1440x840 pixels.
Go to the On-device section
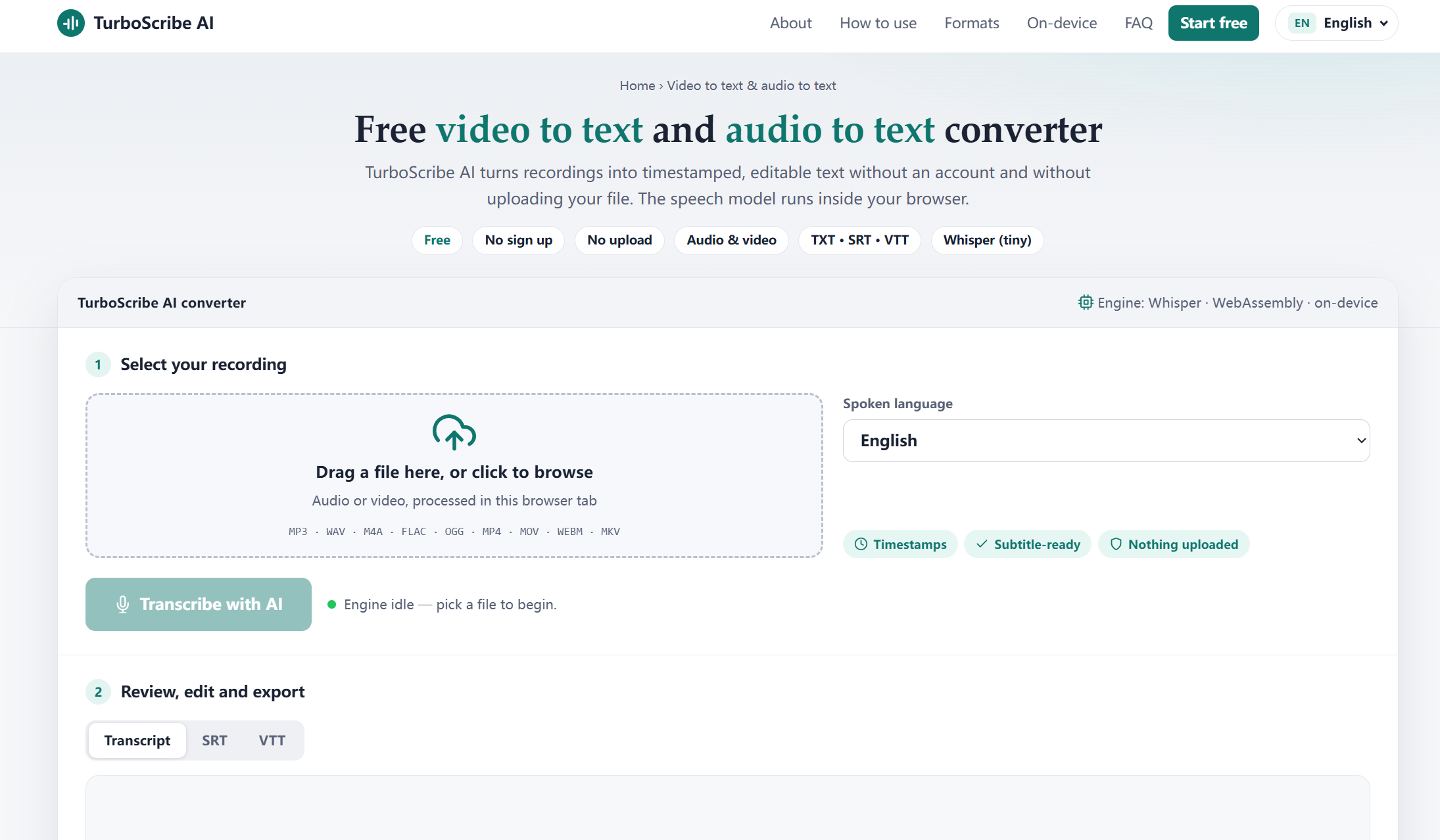pos(1062,23)
